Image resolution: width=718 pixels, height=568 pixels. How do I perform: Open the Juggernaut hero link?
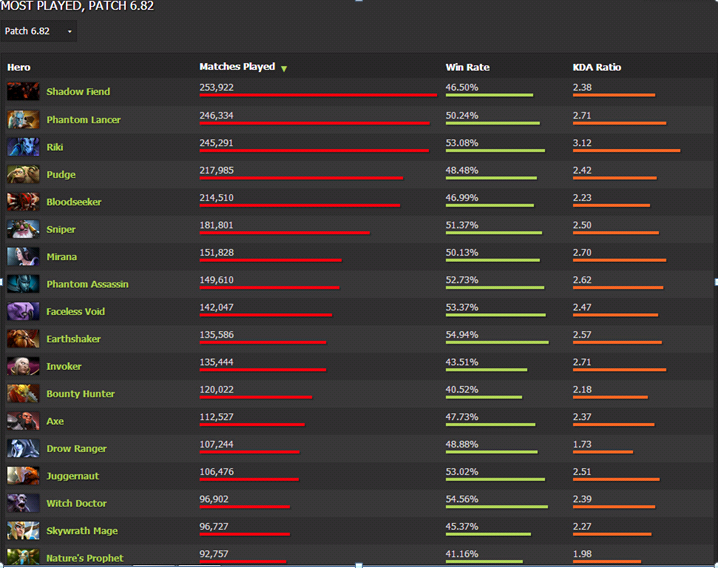pos(72,476)
